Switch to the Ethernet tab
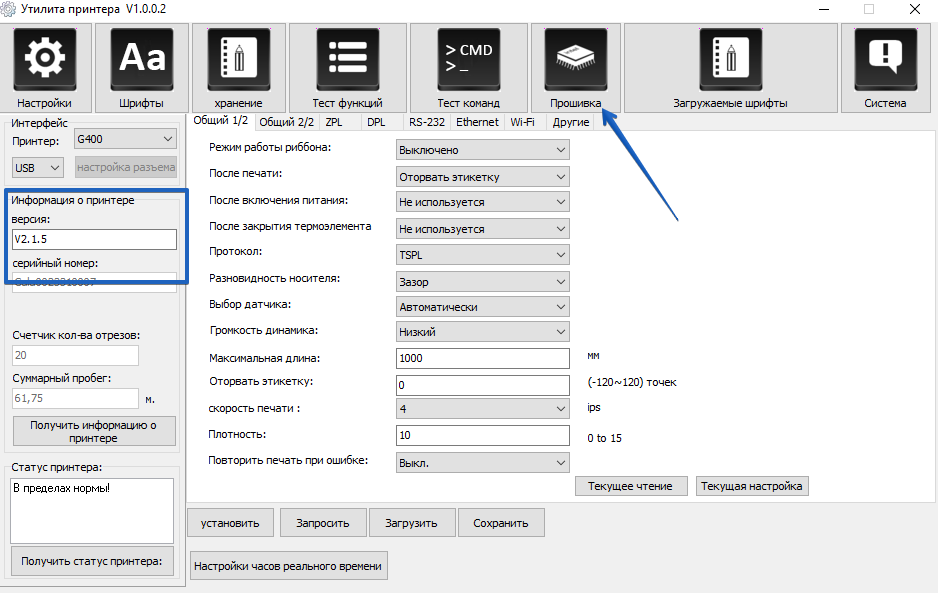The height and width of the screenshot is (593, 938). pyautogui.click(x=477, y=122)
